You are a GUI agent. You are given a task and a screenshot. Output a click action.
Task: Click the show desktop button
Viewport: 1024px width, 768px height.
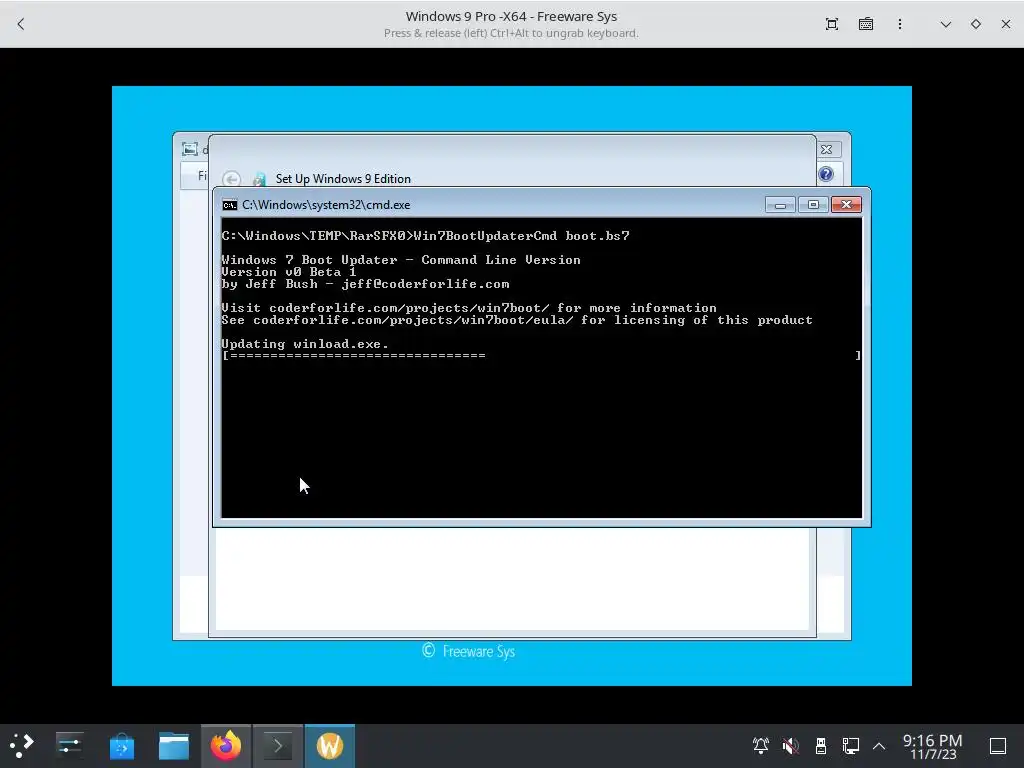[x=998, y=746]
